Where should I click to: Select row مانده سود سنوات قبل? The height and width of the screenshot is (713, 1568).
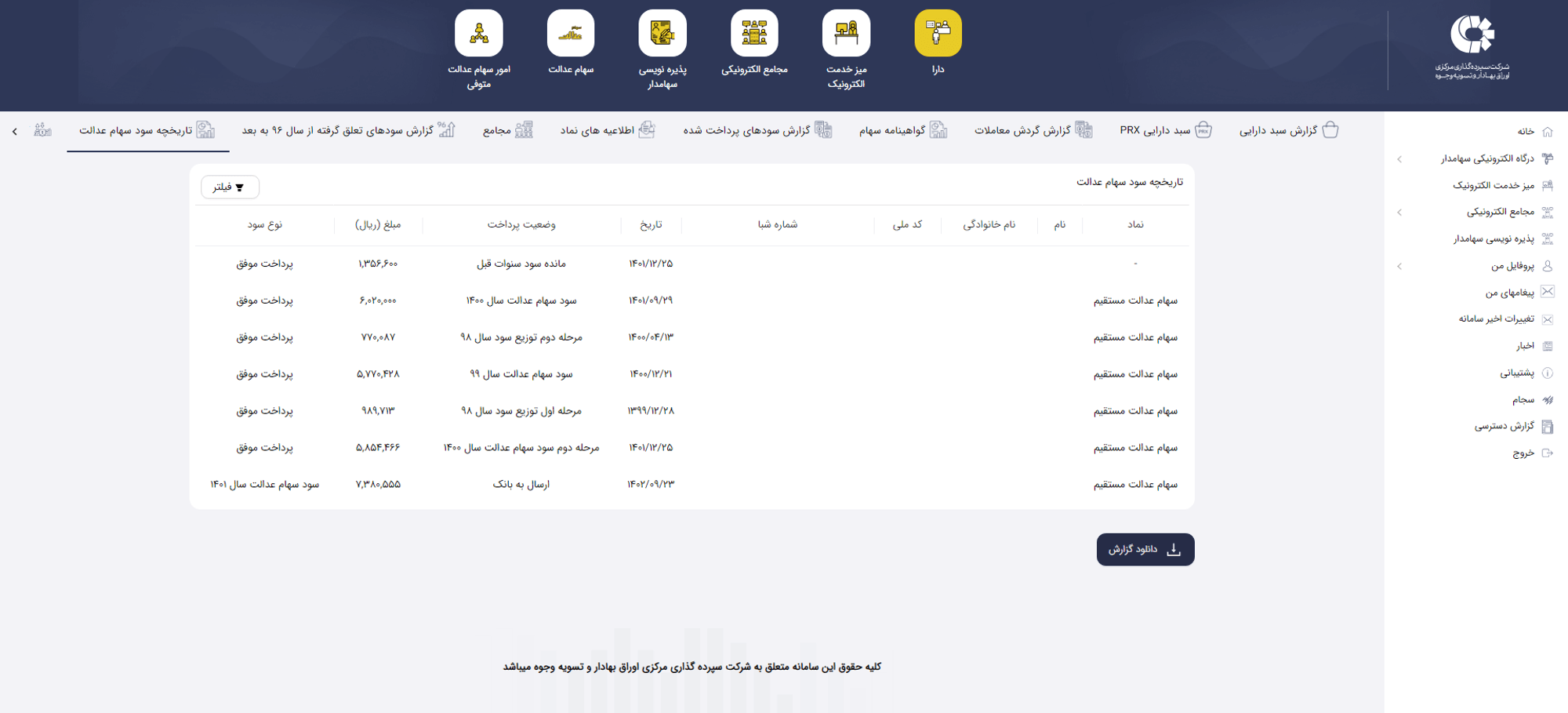pyautogui.click(x=691, y=264)
